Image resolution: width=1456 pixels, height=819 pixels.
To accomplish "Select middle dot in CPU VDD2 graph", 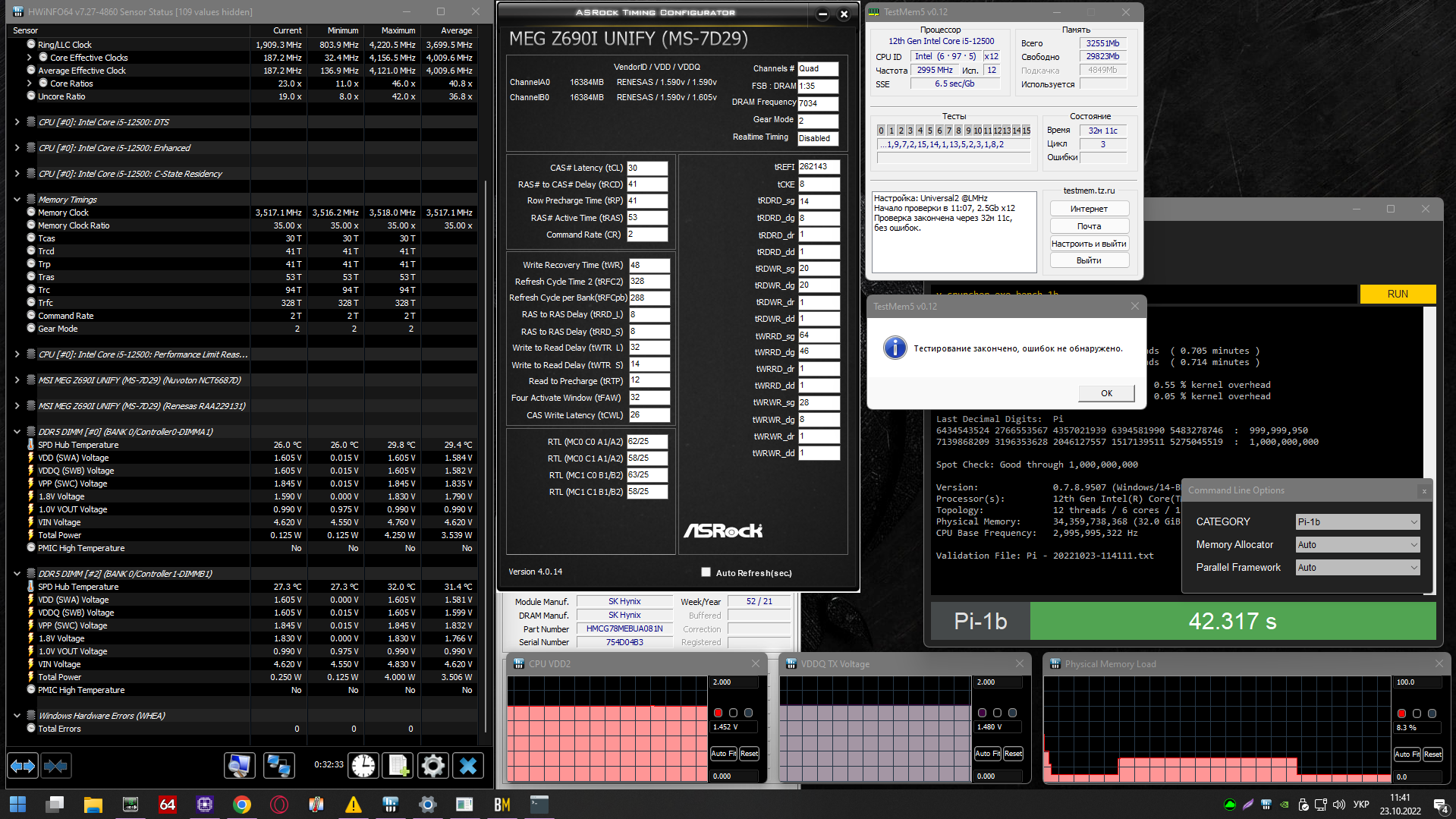I will pos(733,713).
